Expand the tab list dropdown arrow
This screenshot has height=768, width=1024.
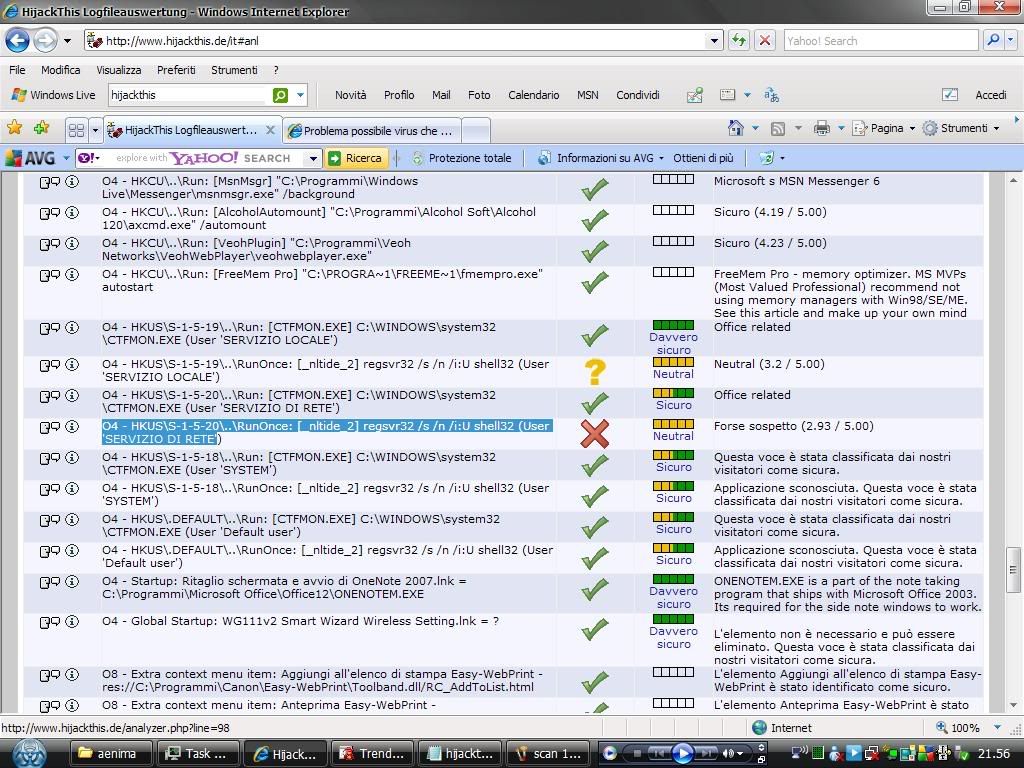[x=95, y=130]
